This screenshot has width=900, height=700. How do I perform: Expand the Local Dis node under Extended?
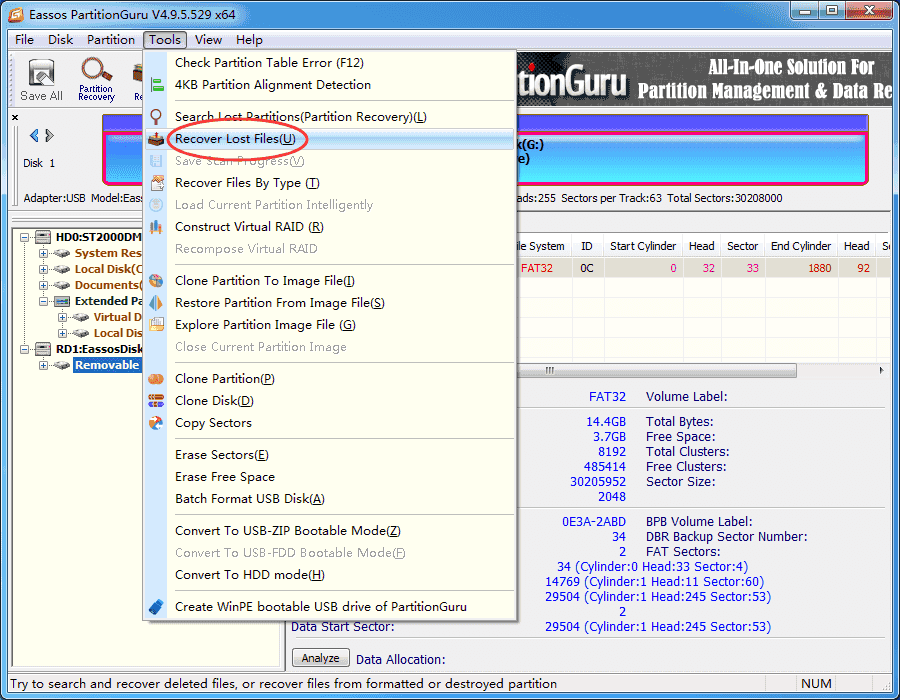tap(62, 333)
